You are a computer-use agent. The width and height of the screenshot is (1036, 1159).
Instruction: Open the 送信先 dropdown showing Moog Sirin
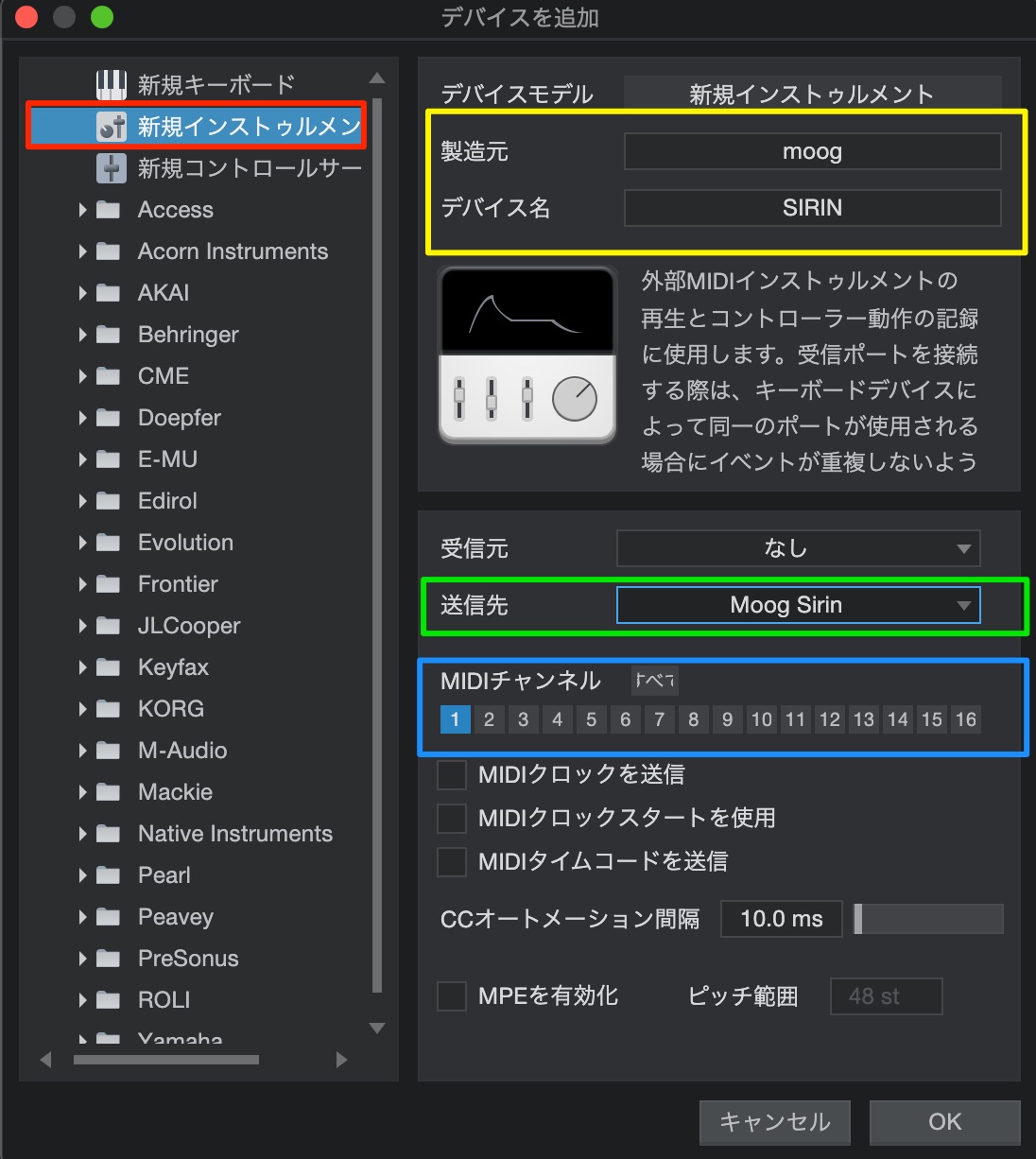(x=799, y=605)
